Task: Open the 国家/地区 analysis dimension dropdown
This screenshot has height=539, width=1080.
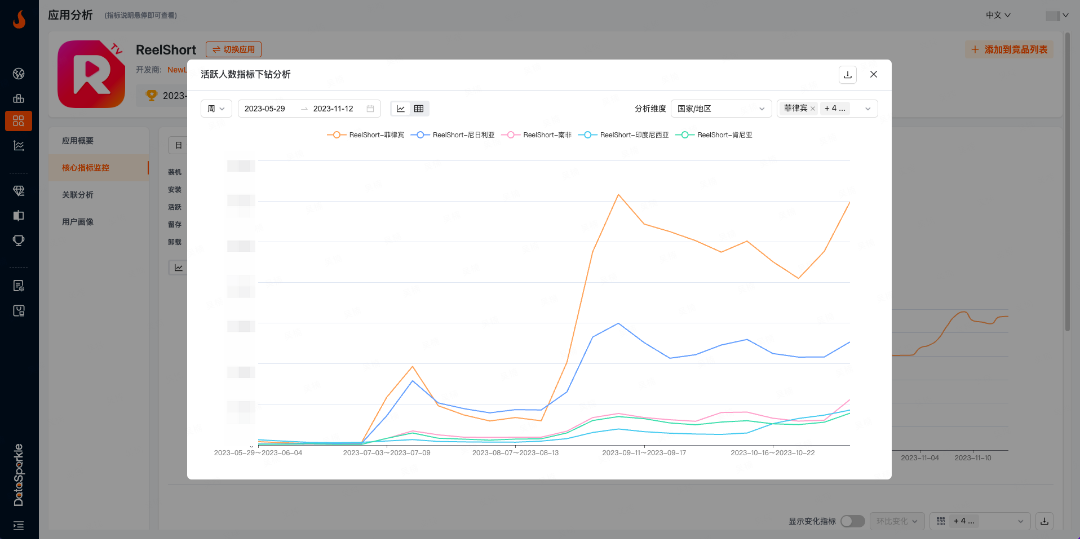Action: click(x=720, y=108)
